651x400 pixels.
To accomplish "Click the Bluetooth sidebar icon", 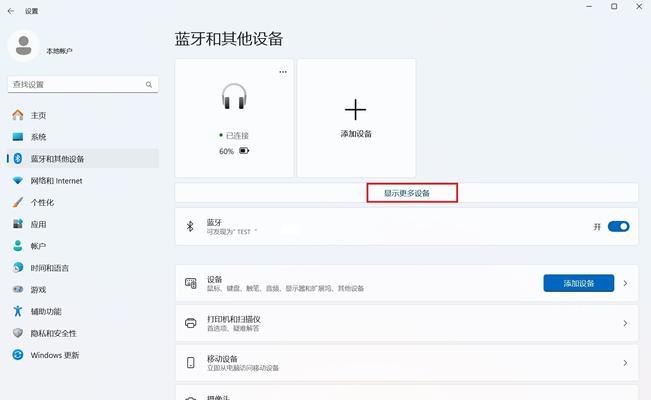I will [18, 159].
